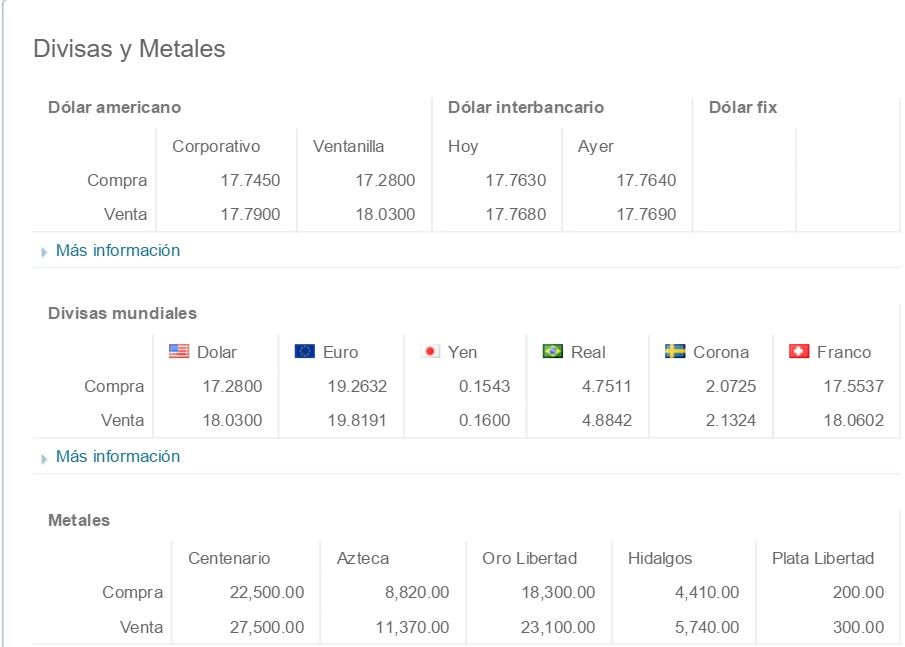Image resolution: width=905 pixels, height=647 pixels.
Task: Click the Japan flag icon beside Yen
Action: coord(429,352)
